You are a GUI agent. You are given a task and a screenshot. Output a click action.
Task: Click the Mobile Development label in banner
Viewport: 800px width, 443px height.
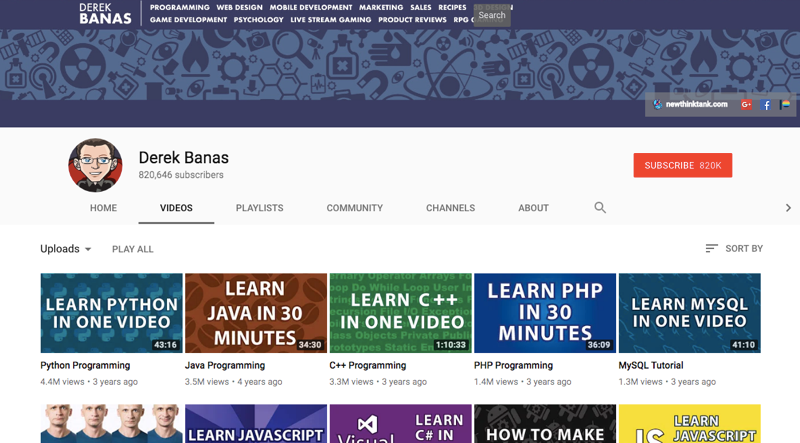click(x=311, y=8)
